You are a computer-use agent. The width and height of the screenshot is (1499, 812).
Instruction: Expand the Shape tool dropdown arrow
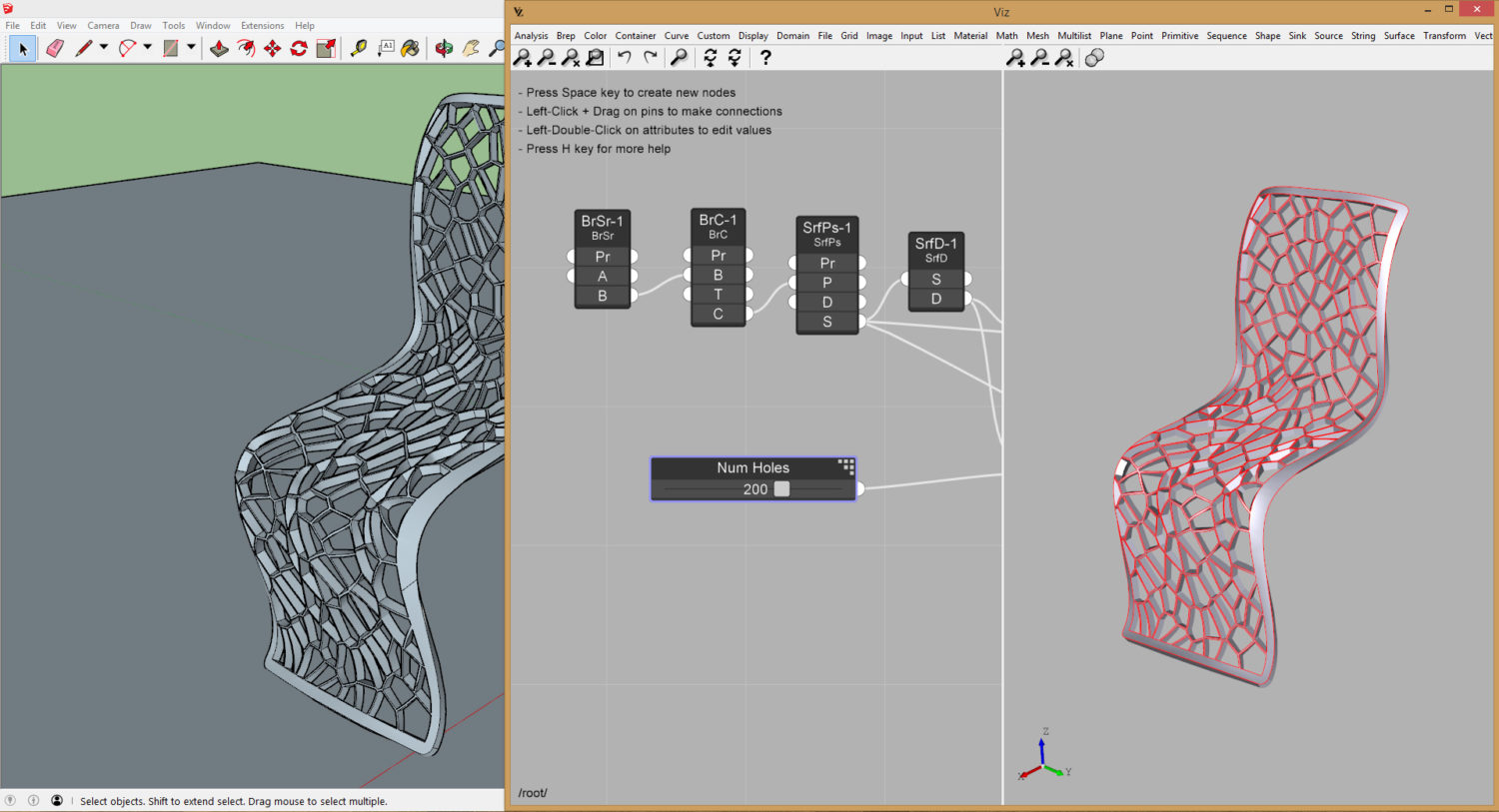tap(189, 48)
